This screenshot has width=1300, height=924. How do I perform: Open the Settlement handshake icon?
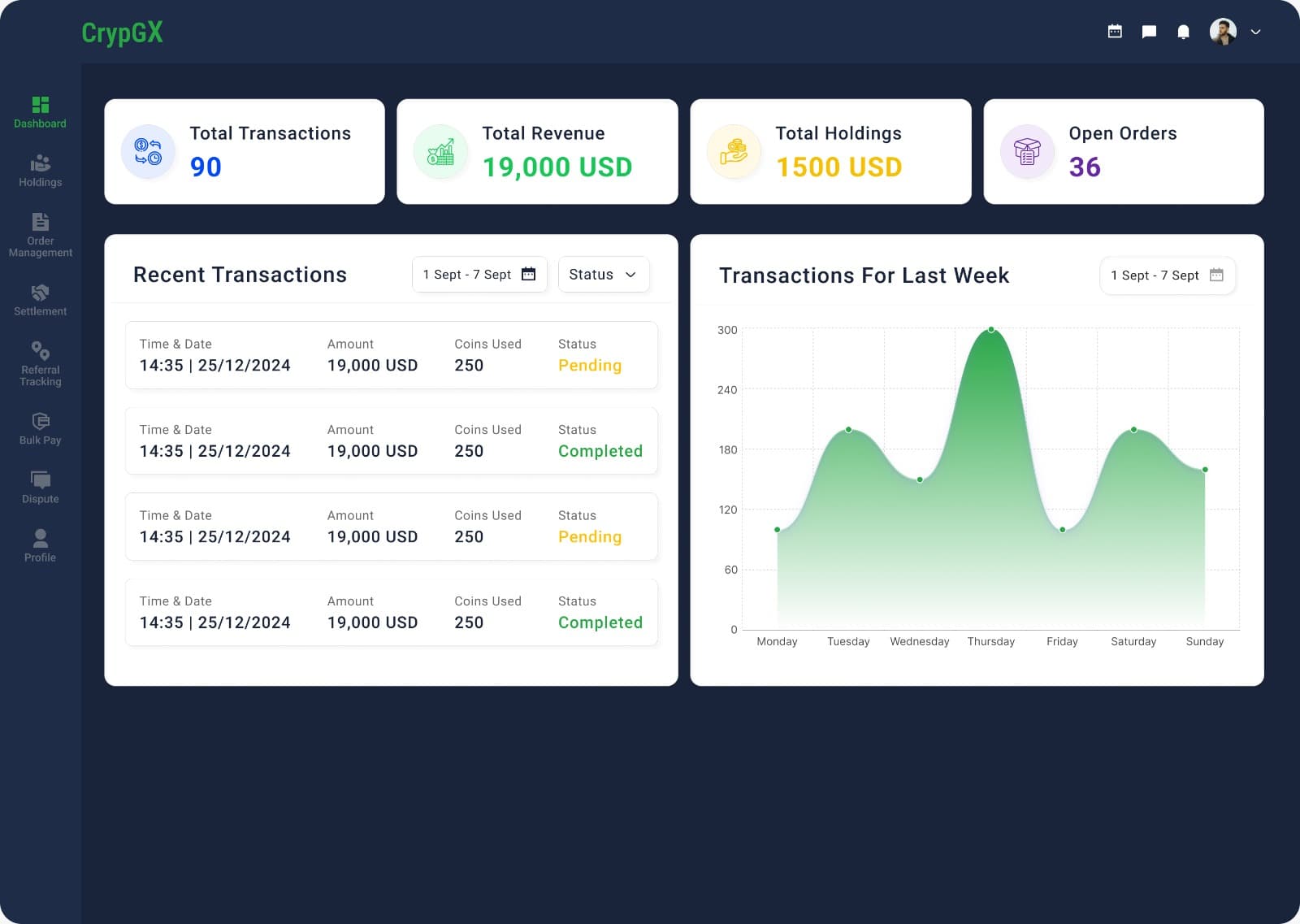[40, 293]
